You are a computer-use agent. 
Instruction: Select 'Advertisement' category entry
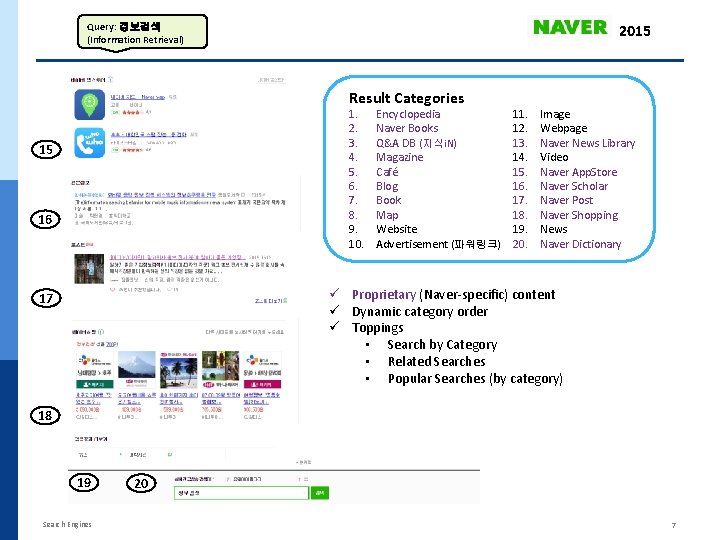(438, 244)
